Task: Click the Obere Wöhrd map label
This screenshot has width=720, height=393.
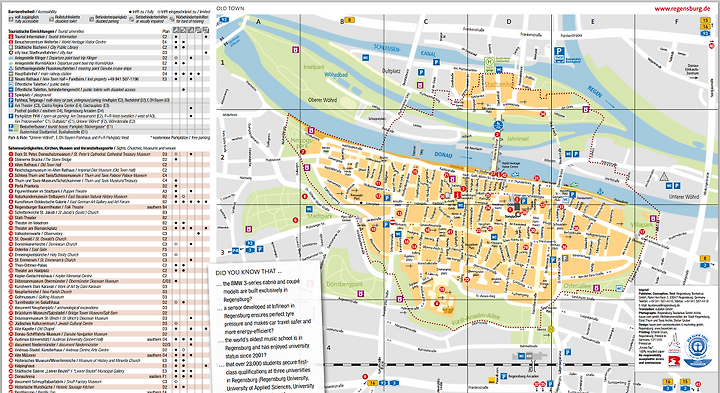Action: [322, 100]
